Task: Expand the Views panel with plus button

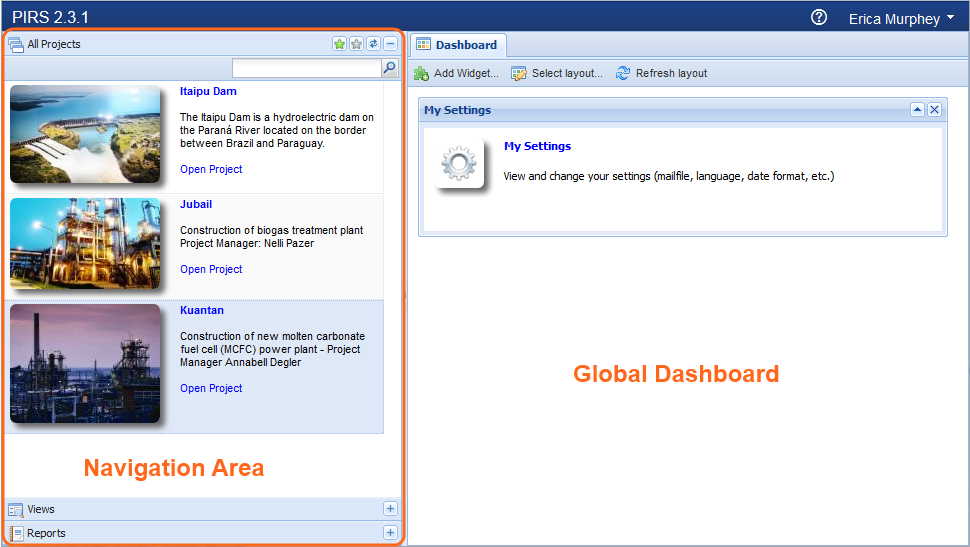Action: point(390,509)
